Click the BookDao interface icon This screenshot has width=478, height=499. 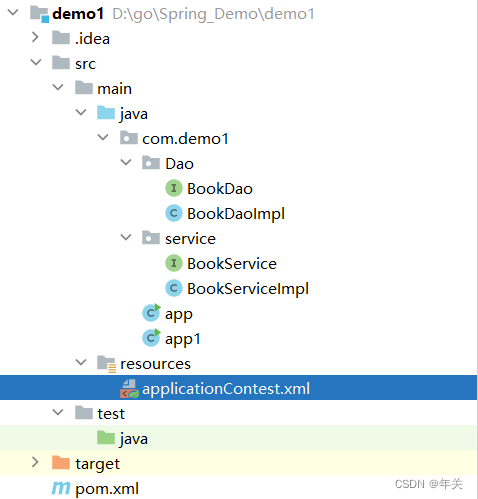[174, 188]
